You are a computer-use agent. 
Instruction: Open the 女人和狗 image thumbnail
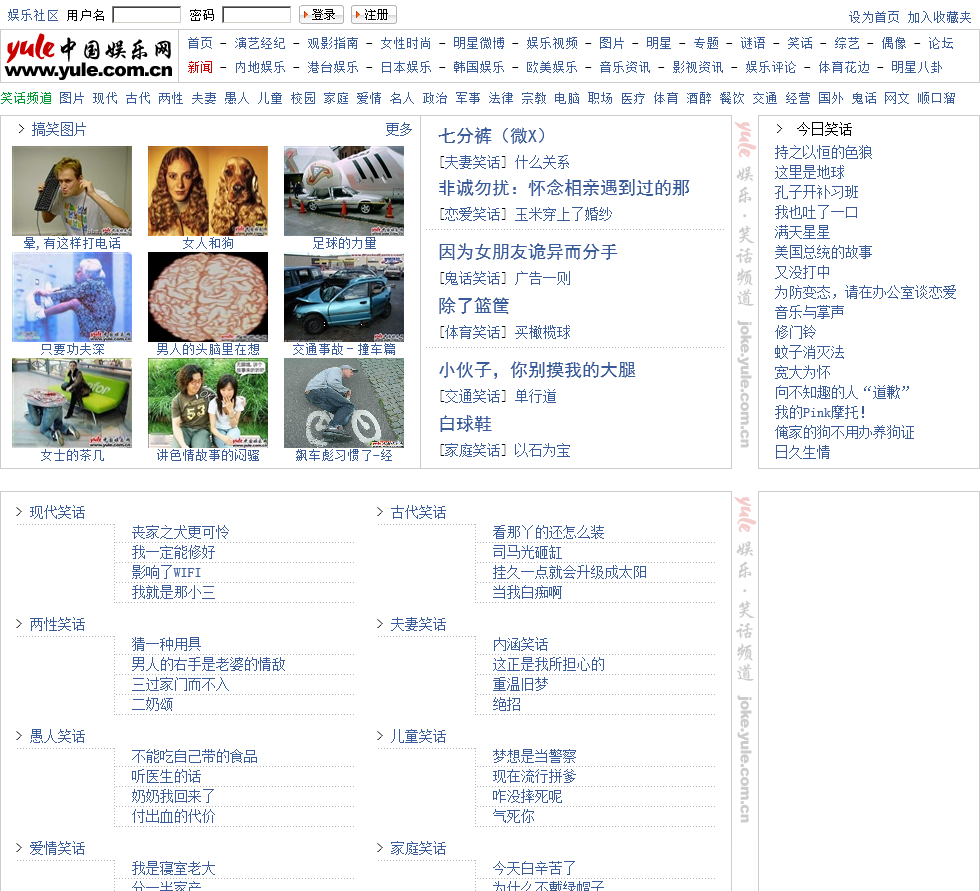point(208,191)
